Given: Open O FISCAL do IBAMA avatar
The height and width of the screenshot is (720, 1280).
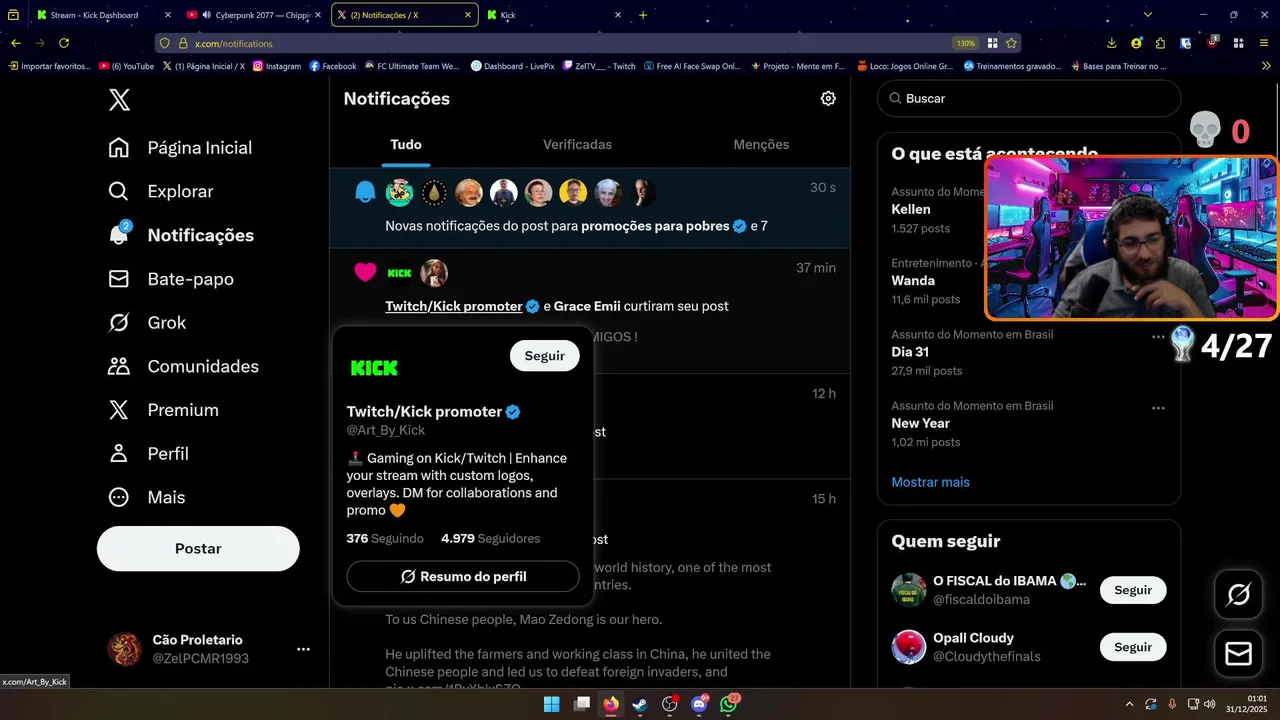Looking at the screenshot, I should (909, 590).
